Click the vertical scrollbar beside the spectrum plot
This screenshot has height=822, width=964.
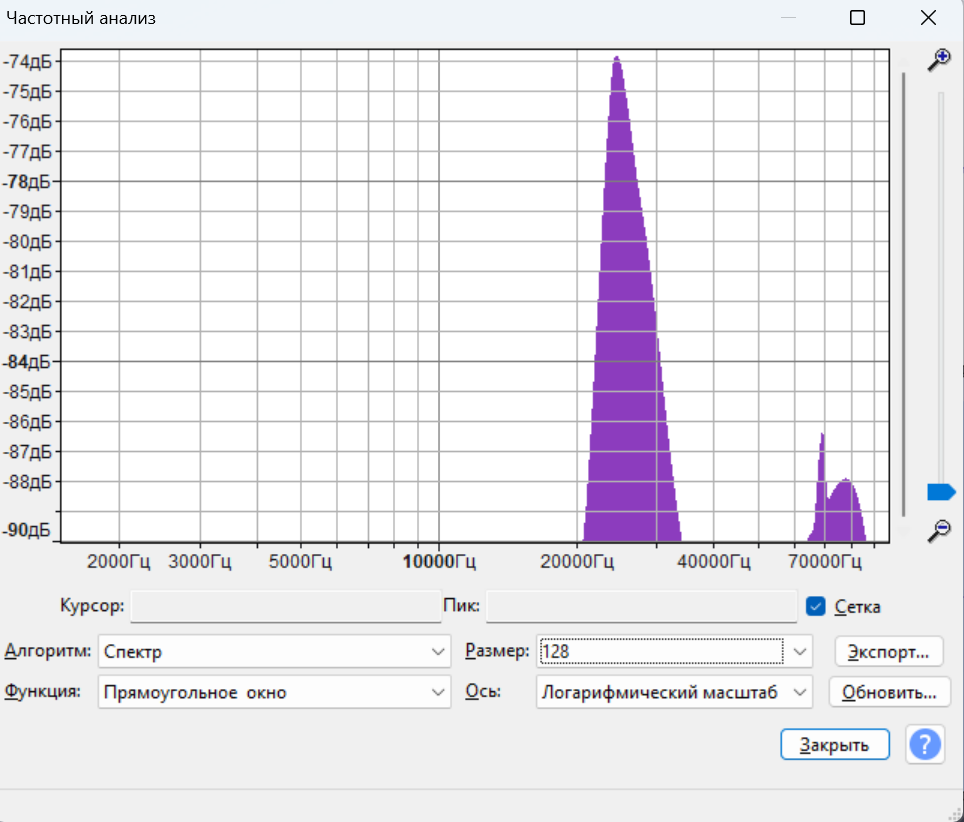pos(903,294)
